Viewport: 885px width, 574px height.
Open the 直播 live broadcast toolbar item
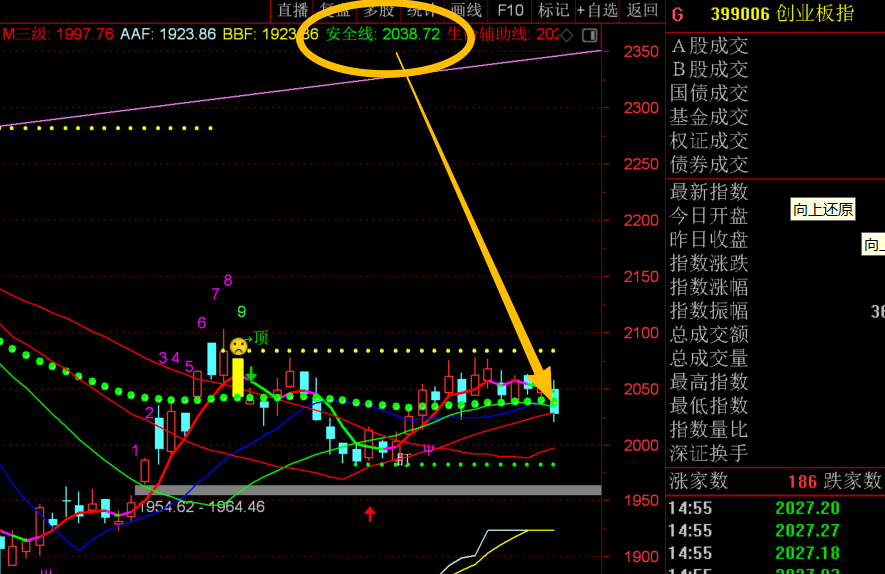[x=293, y=10]
